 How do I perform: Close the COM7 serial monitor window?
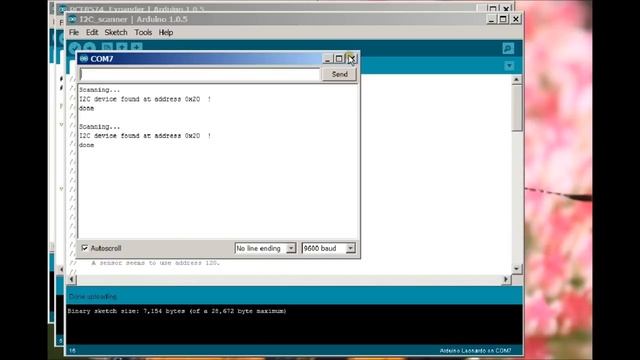351,59
